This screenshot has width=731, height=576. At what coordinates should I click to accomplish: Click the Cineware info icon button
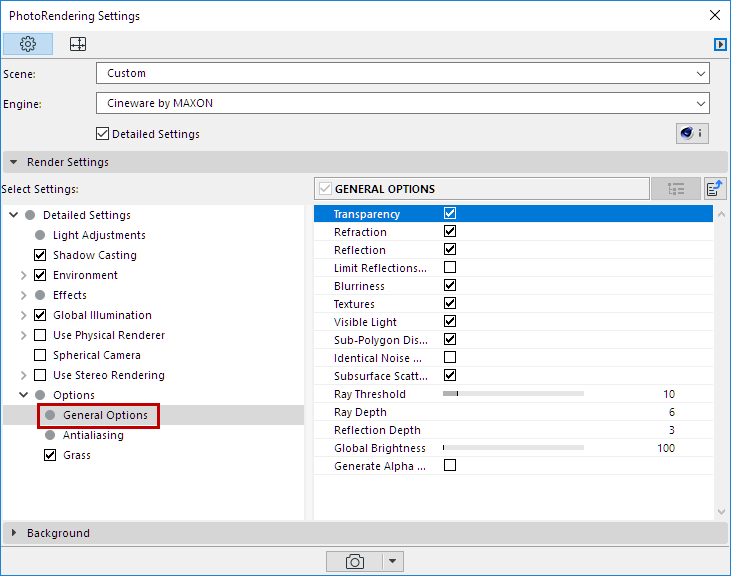pyautogui.click(x=692, y=133)
